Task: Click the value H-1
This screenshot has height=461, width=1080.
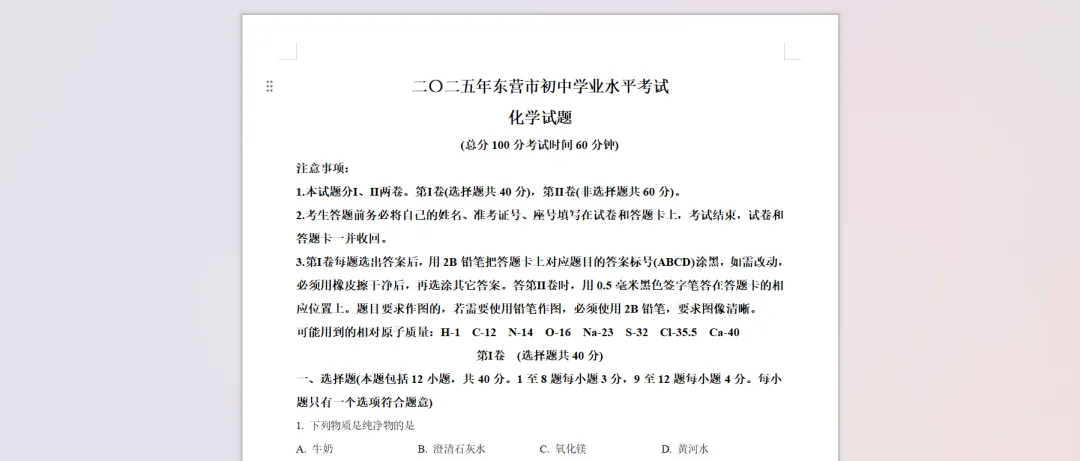Action: pos(450,332)
